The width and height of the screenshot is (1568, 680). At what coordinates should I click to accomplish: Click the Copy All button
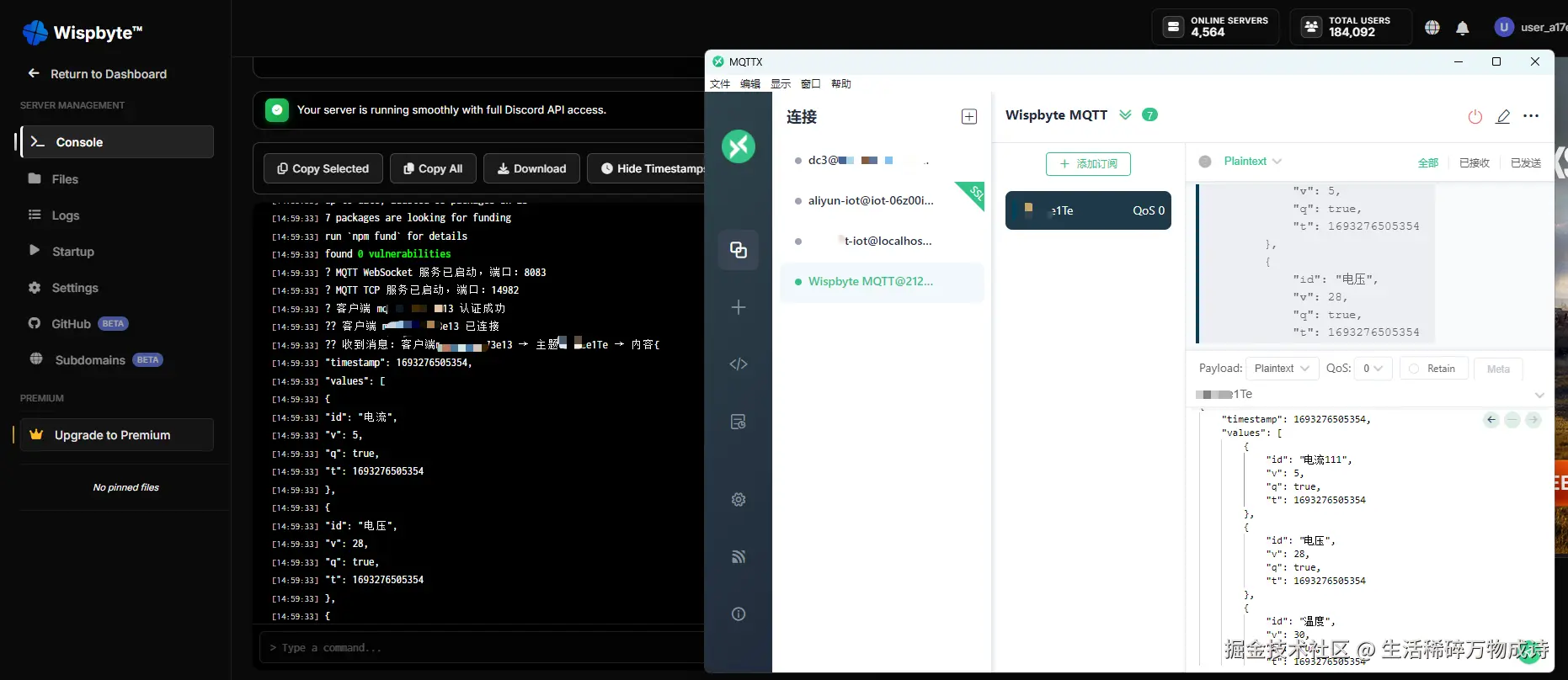(x=433, y=168)
